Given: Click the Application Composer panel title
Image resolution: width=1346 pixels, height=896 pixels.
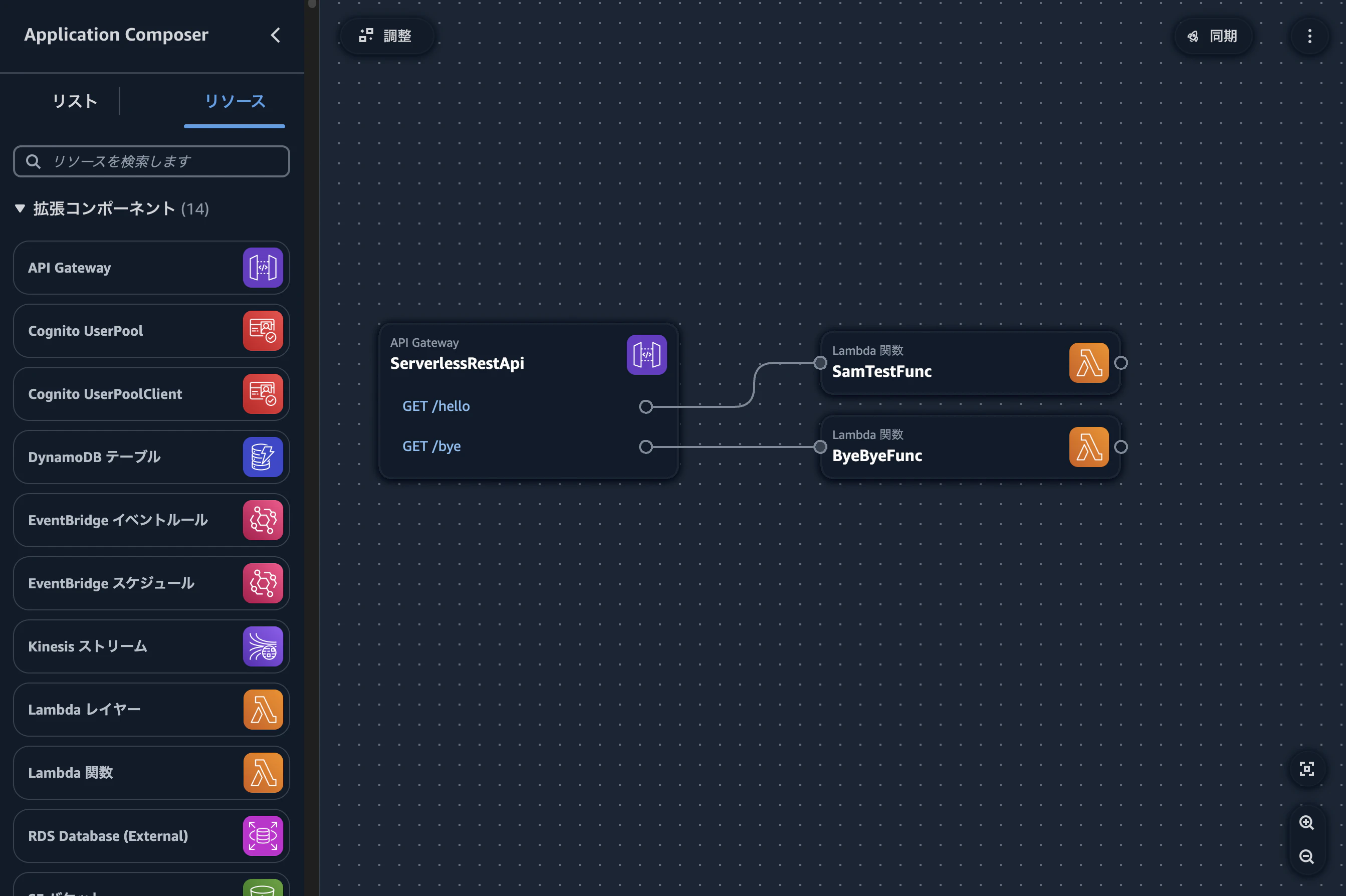Looking at the screenshot, I should click(x=116, y=35).
